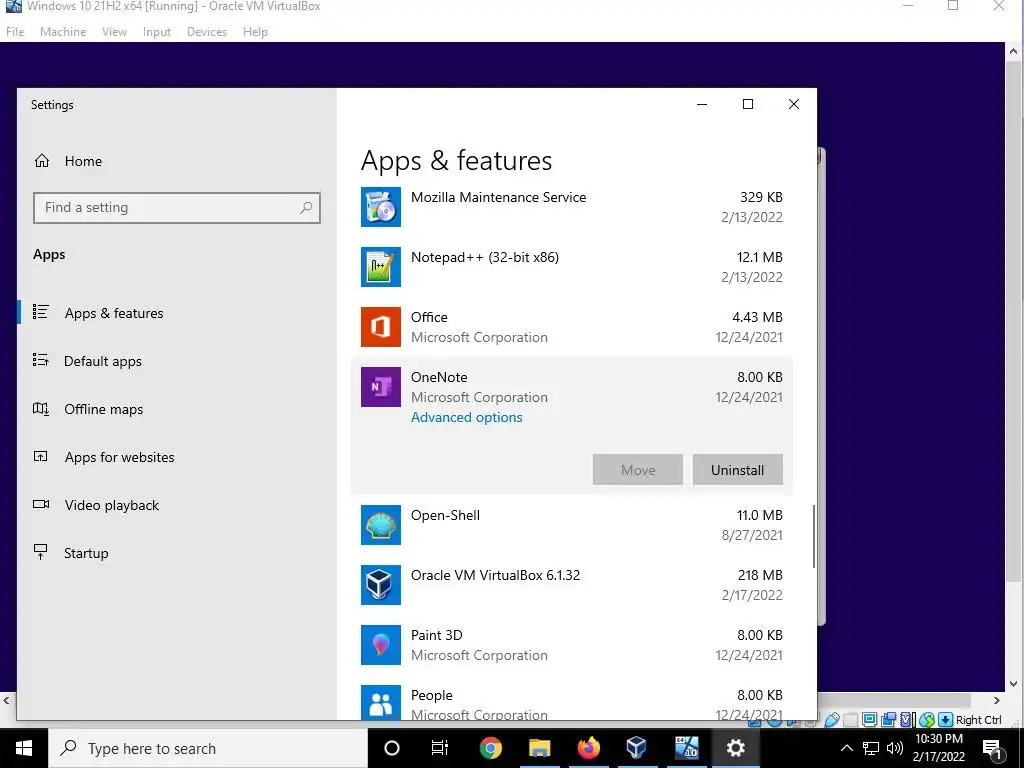The width and height of the screenshot is (1024, 768).
Task: Click the Paint 3D app icon
Action: tap(381, 645)
